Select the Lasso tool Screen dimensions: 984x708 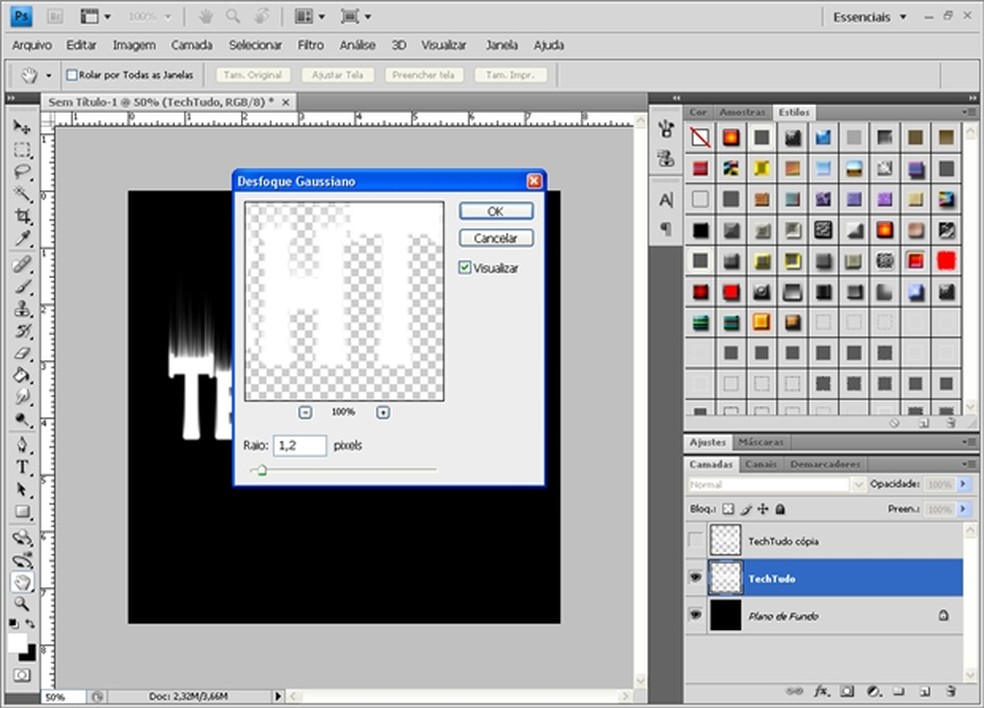pos(22,172)
